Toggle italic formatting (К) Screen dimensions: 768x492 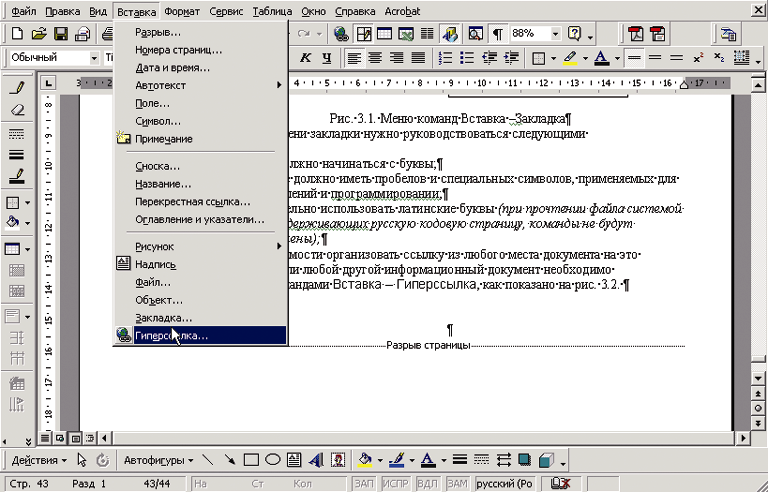(x=306, y=58)
